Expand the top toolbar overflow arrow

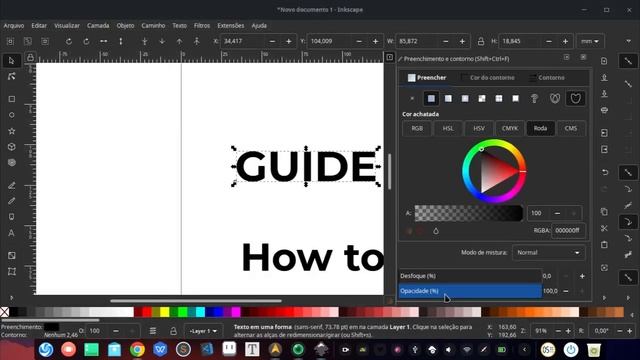coord(629,41)
